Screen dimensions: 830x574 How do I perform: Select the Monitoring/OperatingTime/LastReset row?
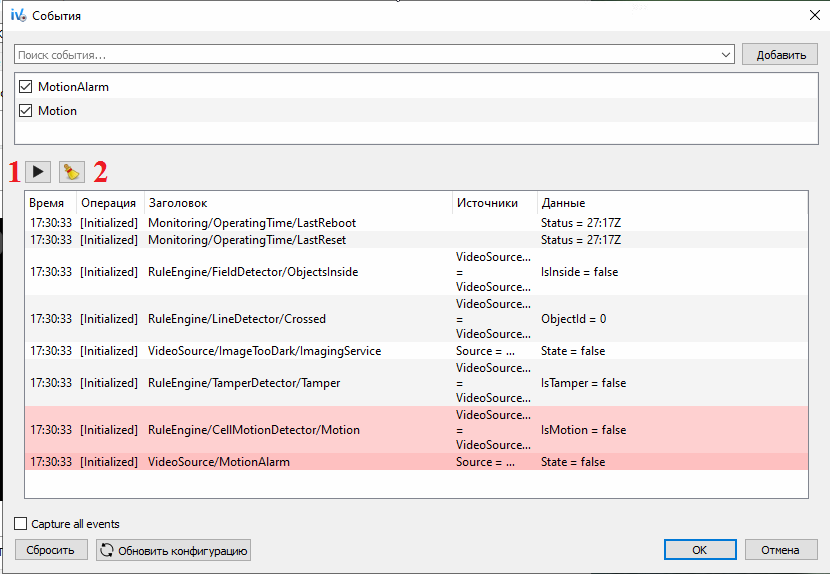(417, 240)
